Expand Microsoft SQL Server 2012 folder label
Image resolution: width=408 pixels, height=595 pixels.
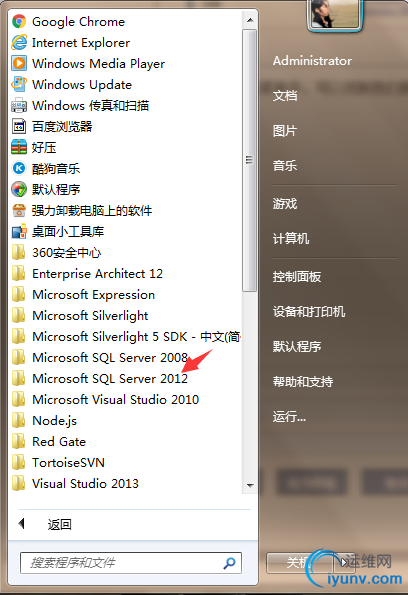point(110,378)
